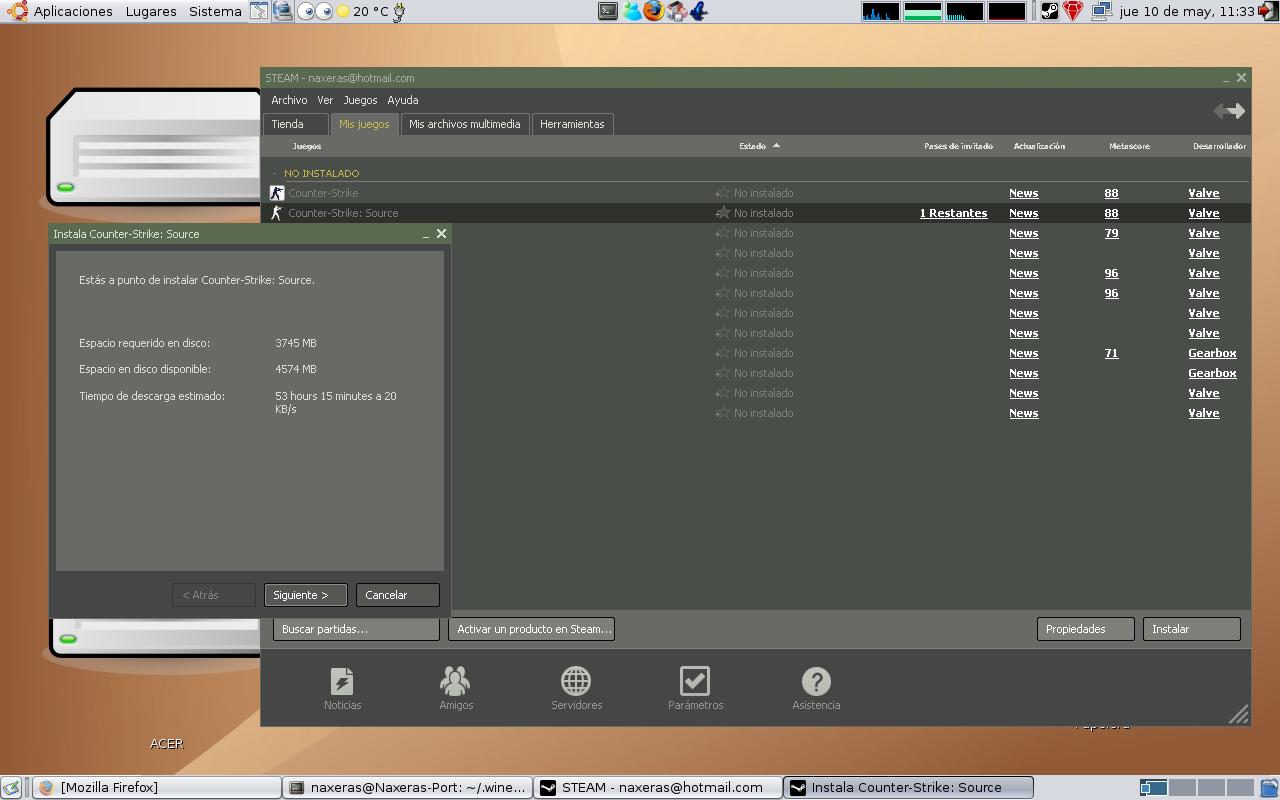Viewport: 1280px width, 800px height.
Task: Click the 1 Restantes guest pass link
Action: point(953,213)
